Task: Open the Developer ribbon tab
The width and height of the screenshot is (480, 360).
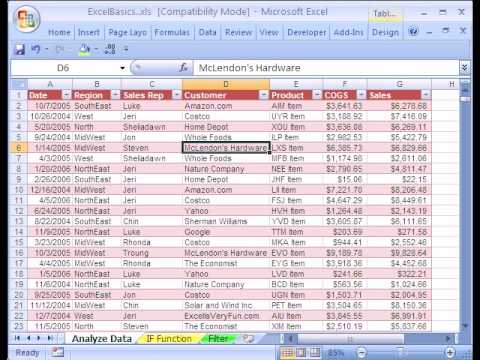Action: pyautogui.click(x=307, y=32)
